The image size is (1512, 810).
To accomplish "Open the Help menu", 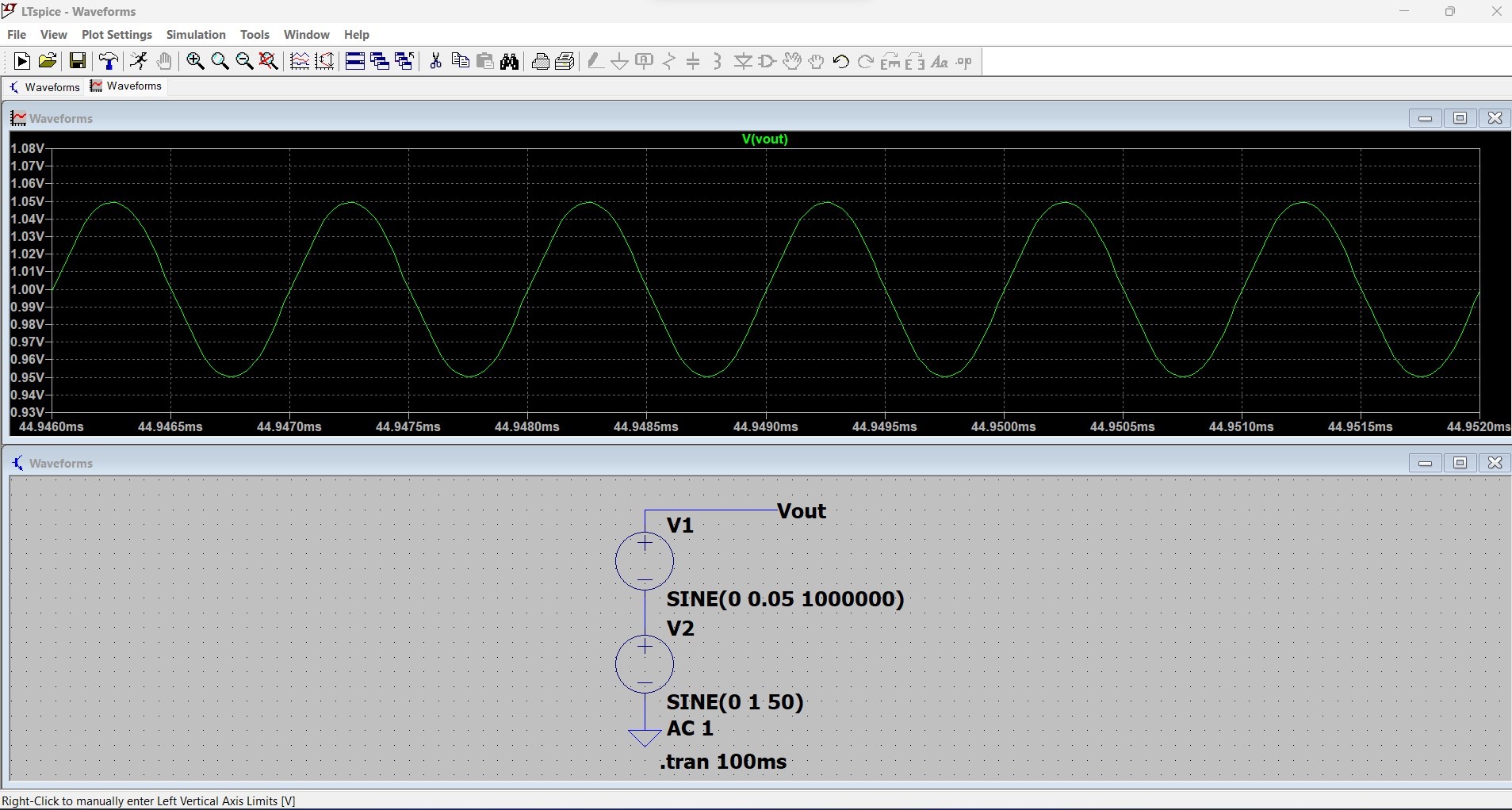I will (357, 35).
